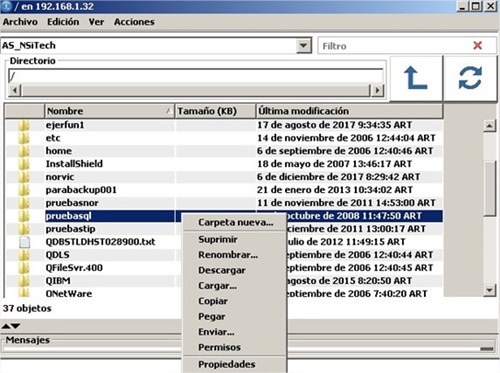Click the file list vertical scrollbar thumb

point(489,189)
